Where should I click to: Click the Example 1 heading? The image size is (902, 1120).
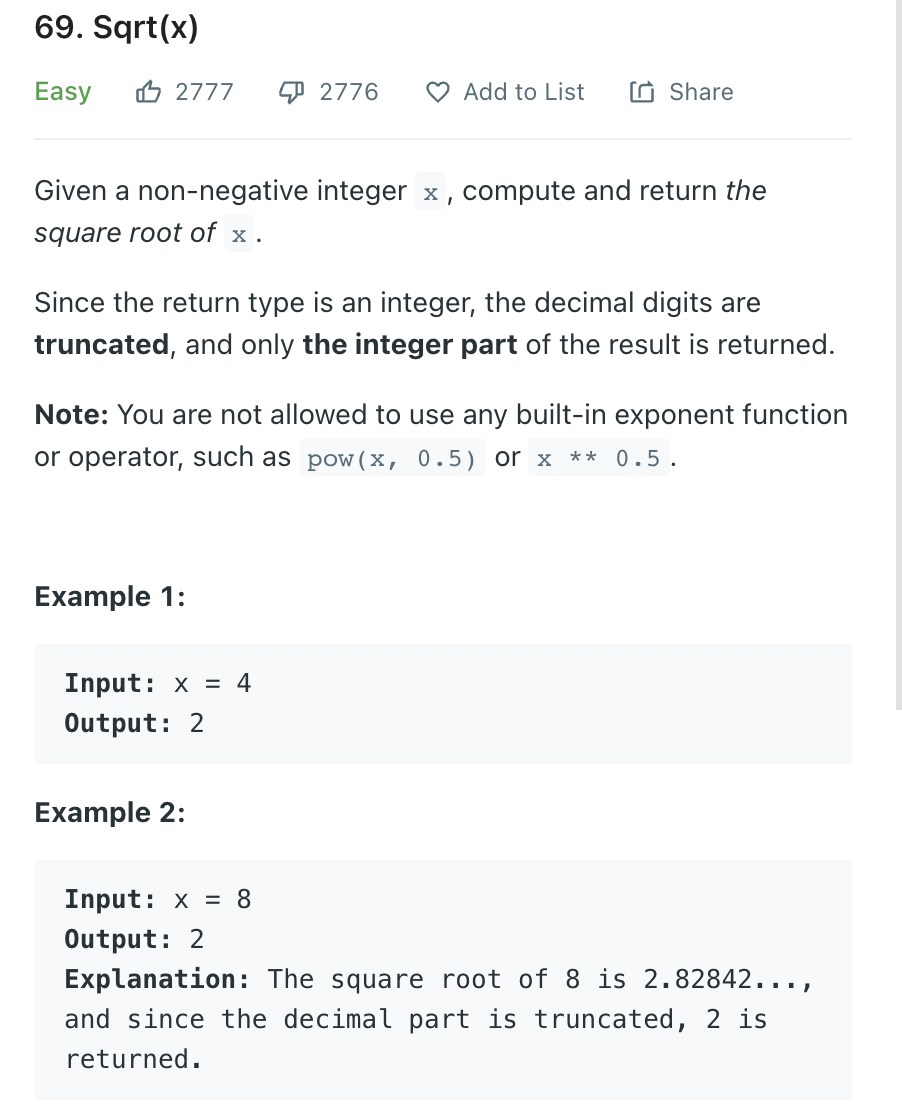coord(110,596)
